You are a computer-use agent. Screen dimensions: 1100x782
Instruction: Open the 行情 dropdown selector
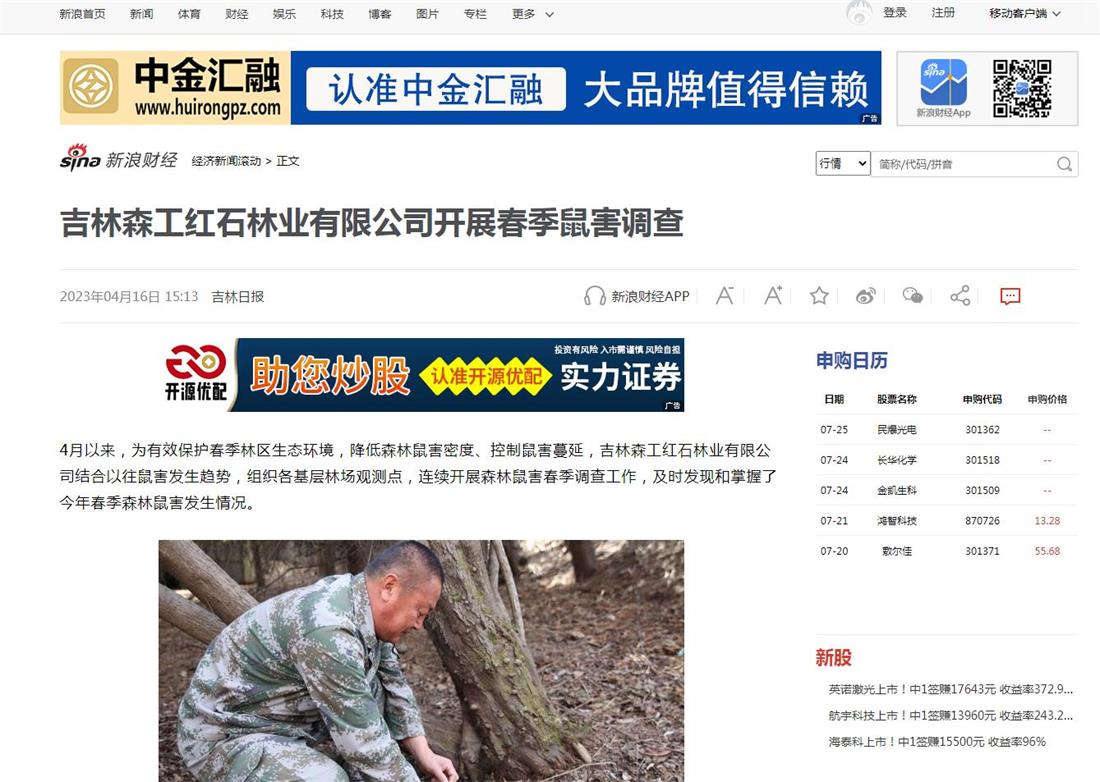(843, 163)
